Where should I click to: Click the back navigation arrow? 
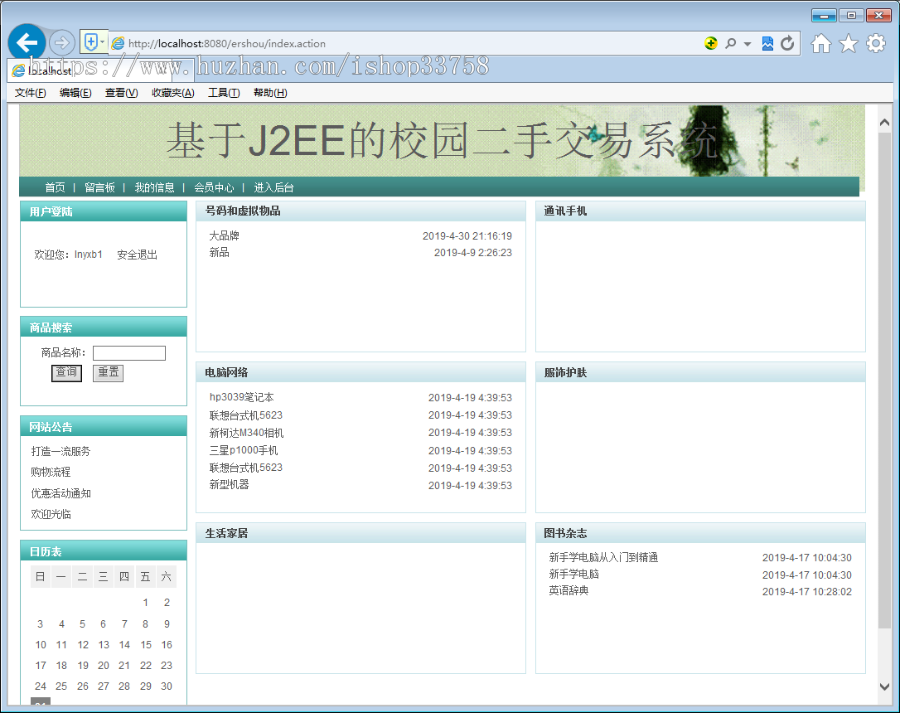[x=26, y=42]
